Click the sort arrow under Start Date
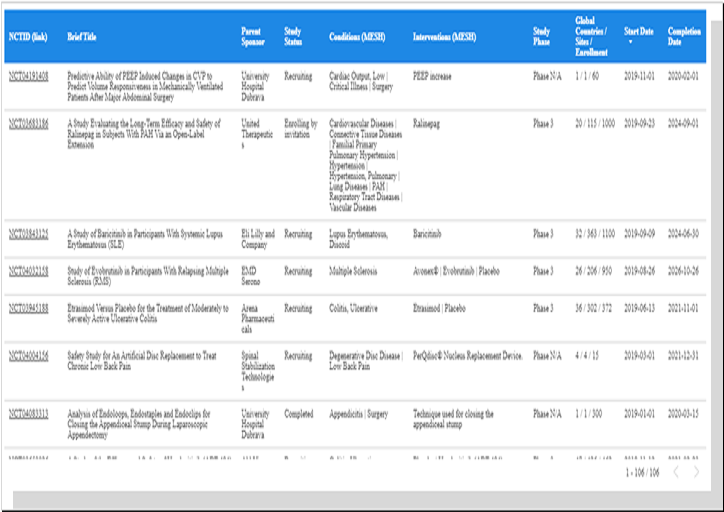724x512 pixels. click(629, 43)
